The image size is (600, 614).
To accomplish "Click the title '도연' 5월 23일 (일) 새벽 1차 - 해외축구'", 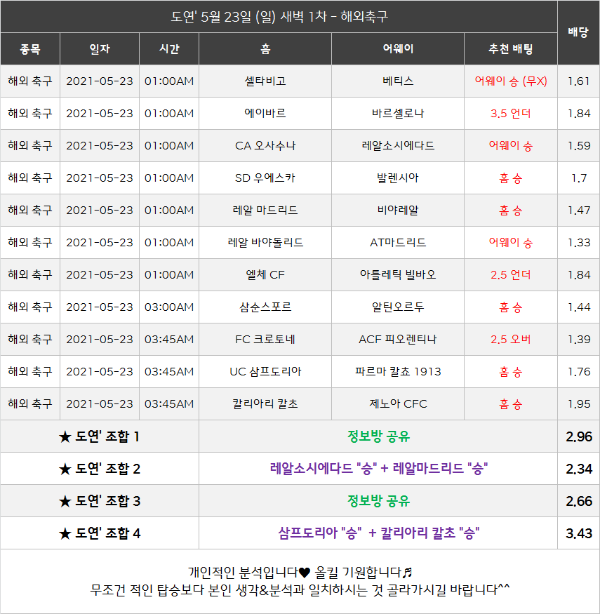I will pos(279,17).
